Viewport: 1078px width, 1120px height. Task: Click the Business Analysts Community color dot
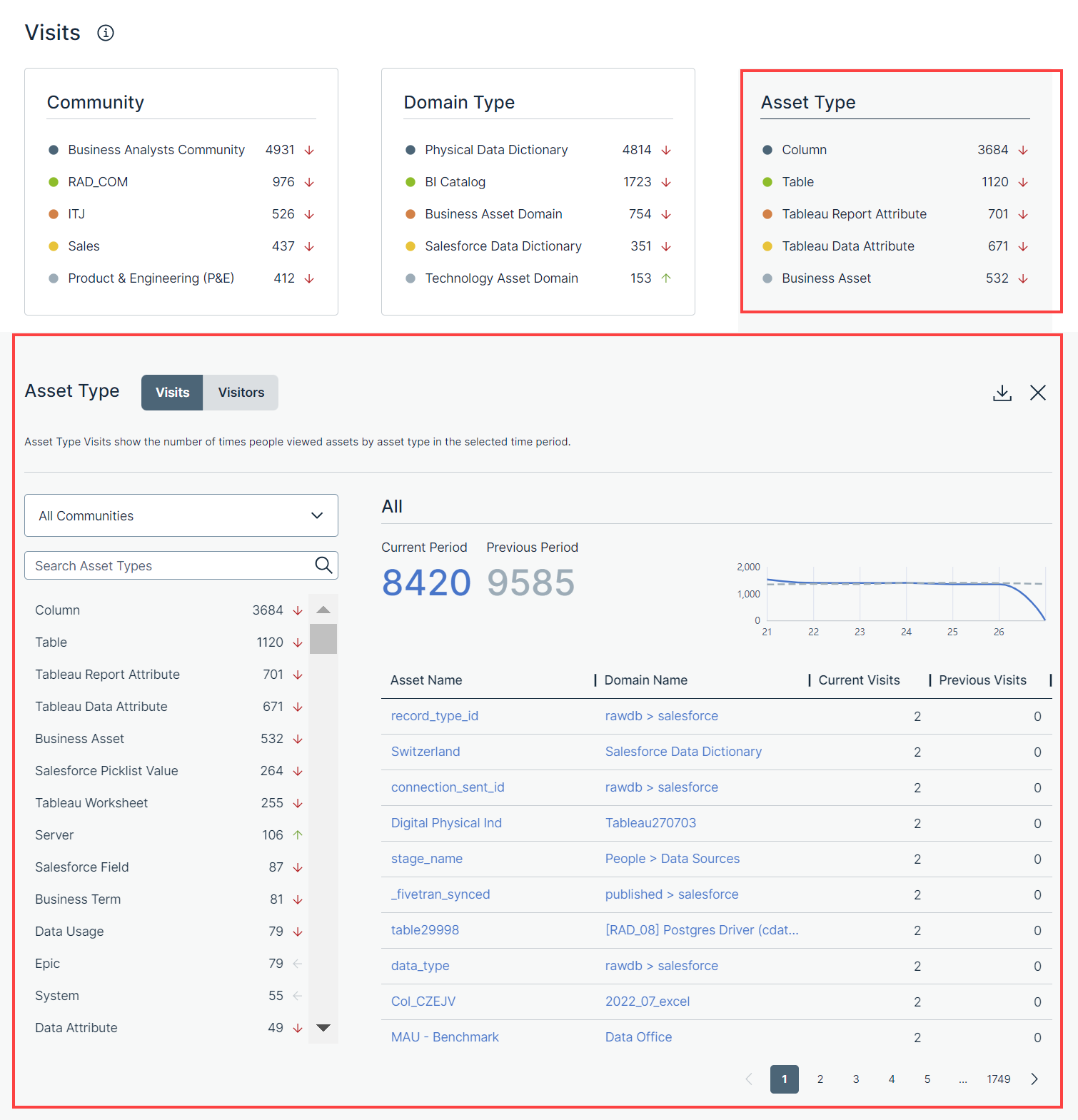pos(54,150)
